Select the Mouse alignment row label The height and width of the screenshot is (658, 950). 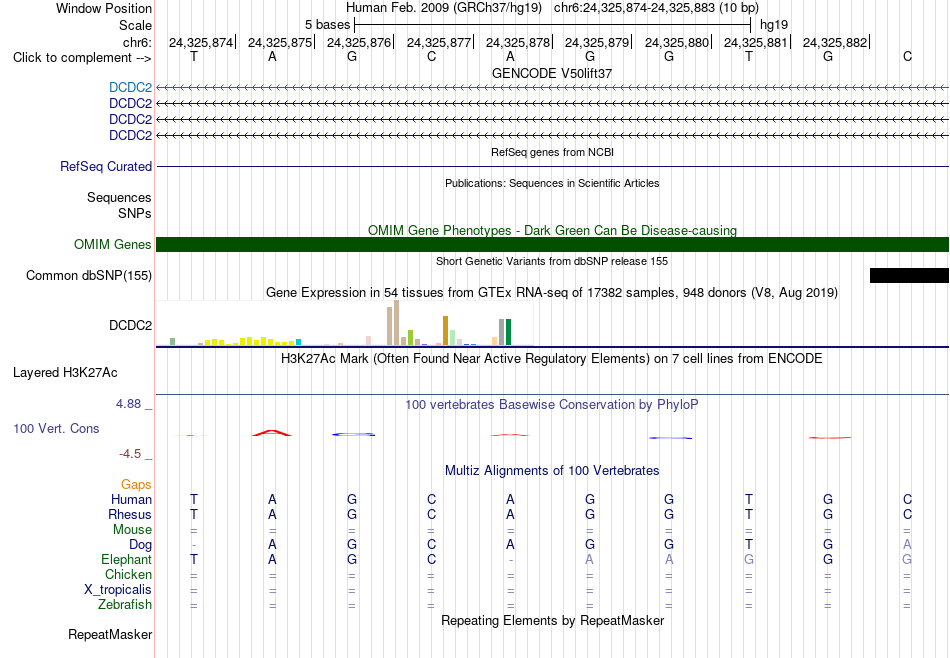click(x=132, y=530)
